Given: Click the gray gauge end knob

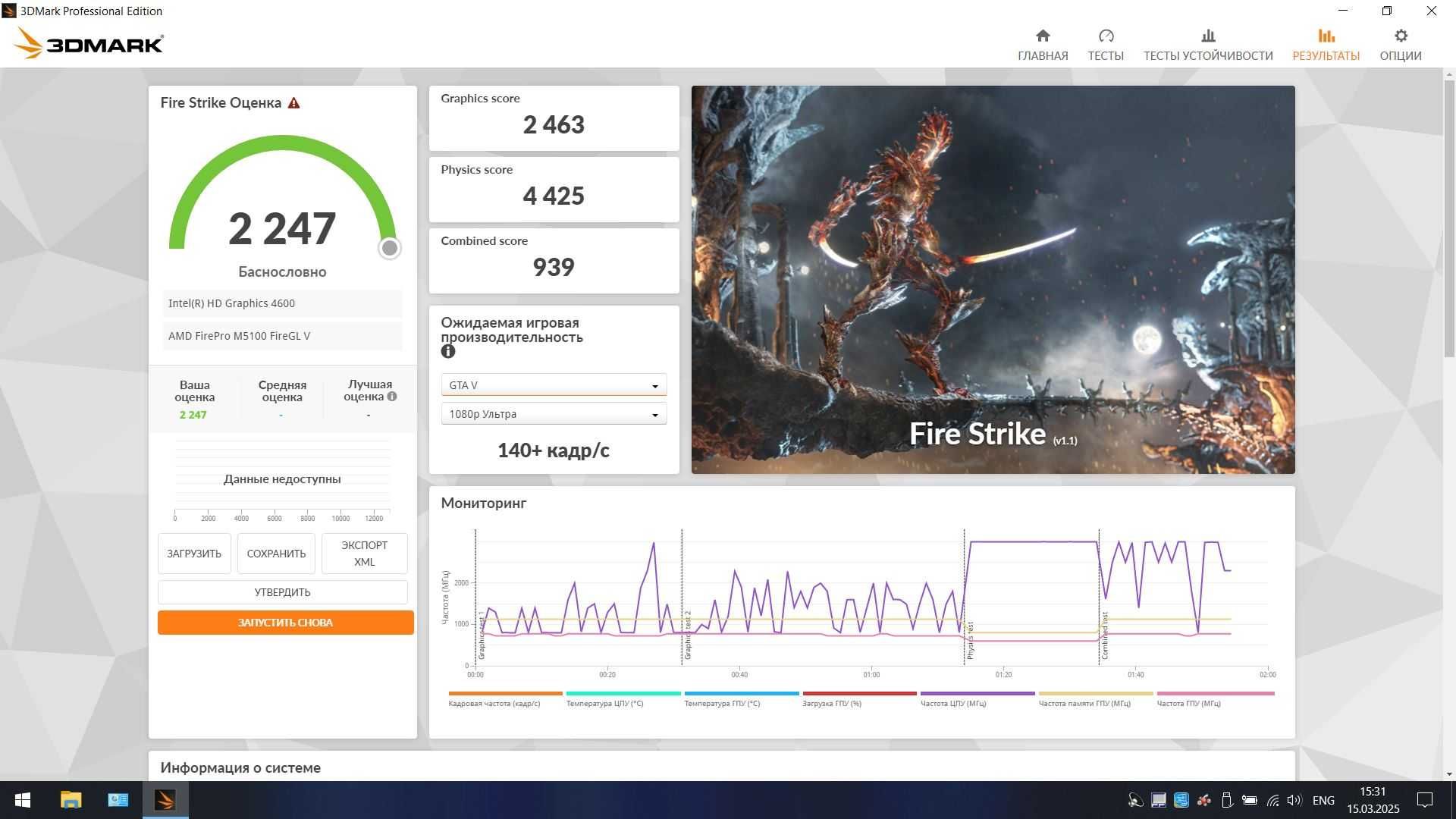Looking at the screenshot, I should (x=390, y=248).
